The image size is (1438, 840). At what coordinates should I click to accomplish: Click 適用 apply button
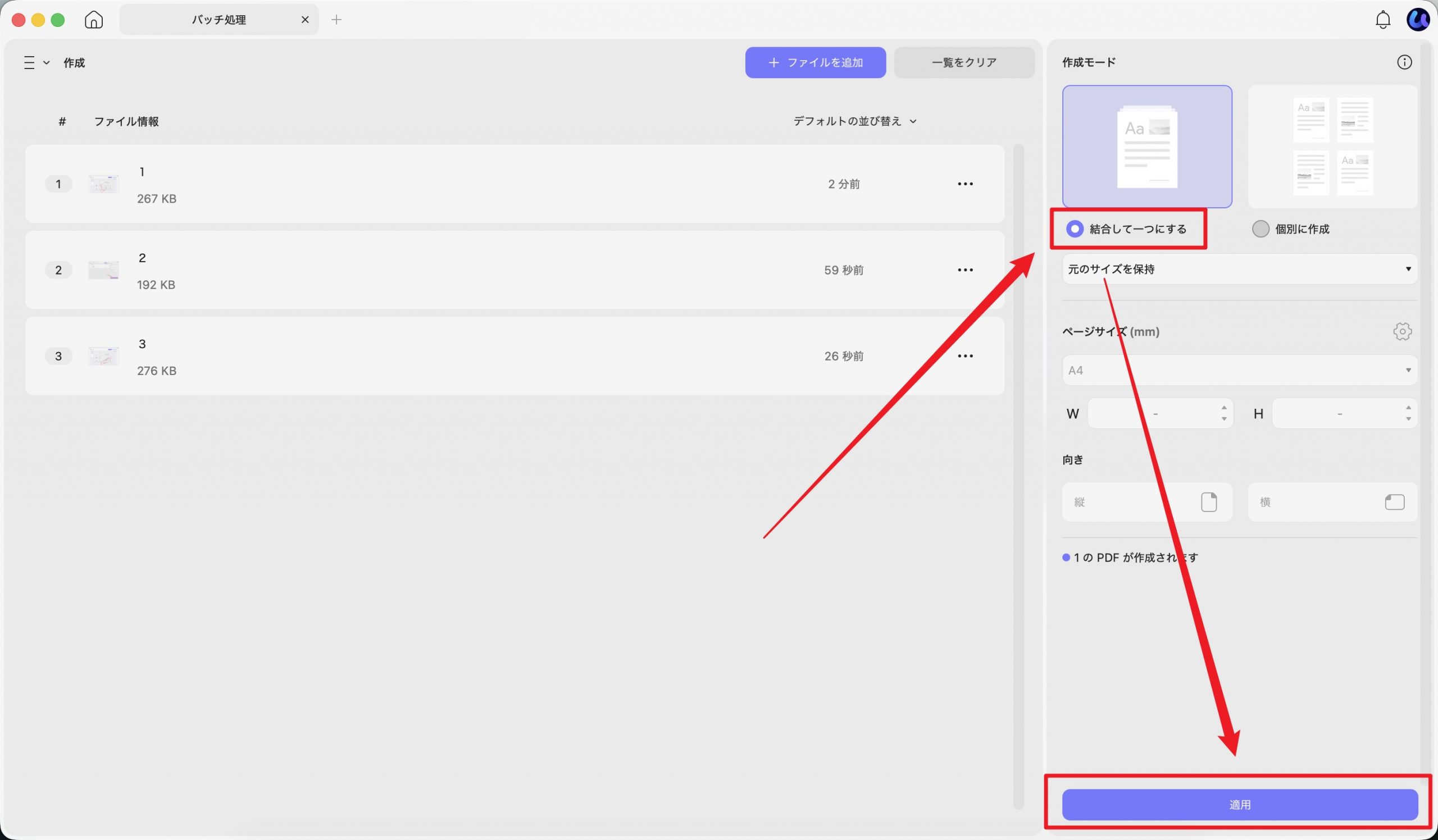tap(1239, 805)
